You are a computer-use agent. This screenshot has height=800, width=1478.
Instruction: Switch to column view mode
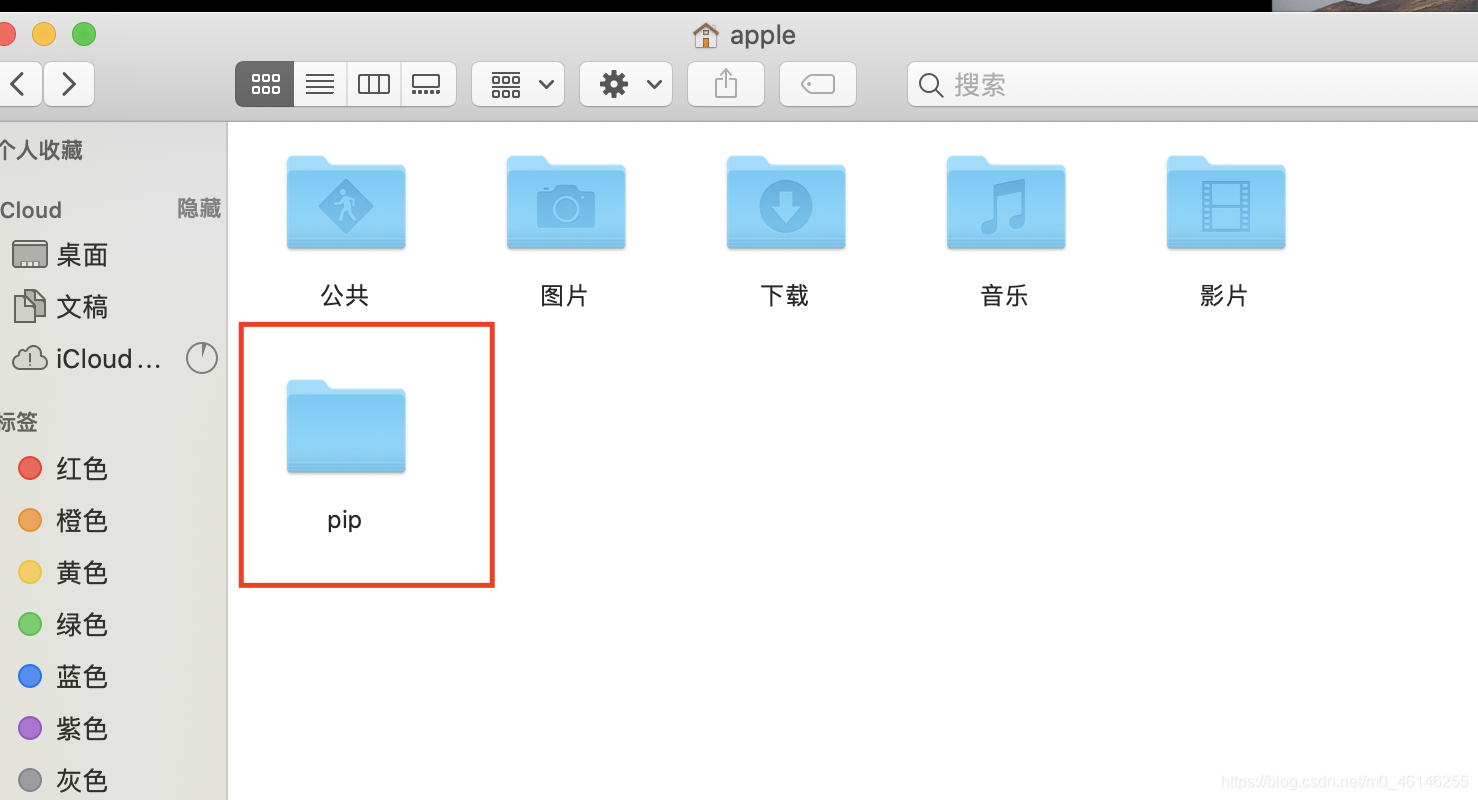(x=373, y=84)
